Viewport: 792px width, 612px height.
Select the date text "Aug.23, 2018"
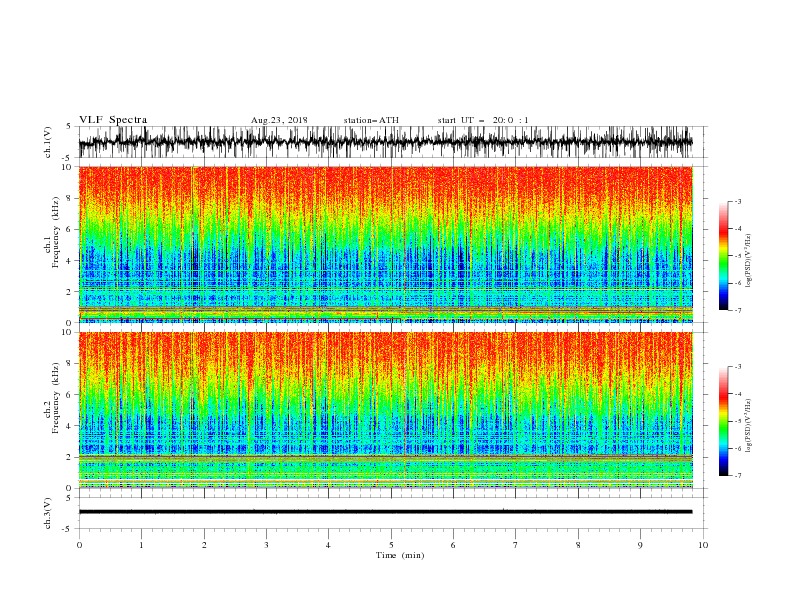(x=279, y=120)
